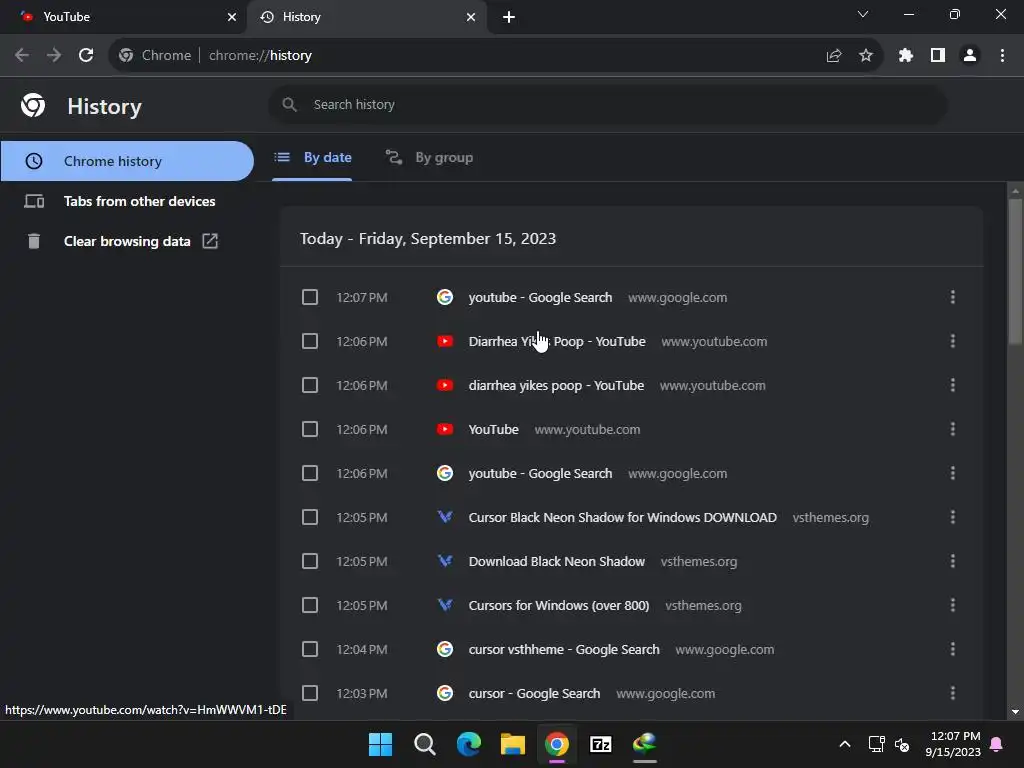
Task: Click the muted volume tray icon
Action: (902, 744)
